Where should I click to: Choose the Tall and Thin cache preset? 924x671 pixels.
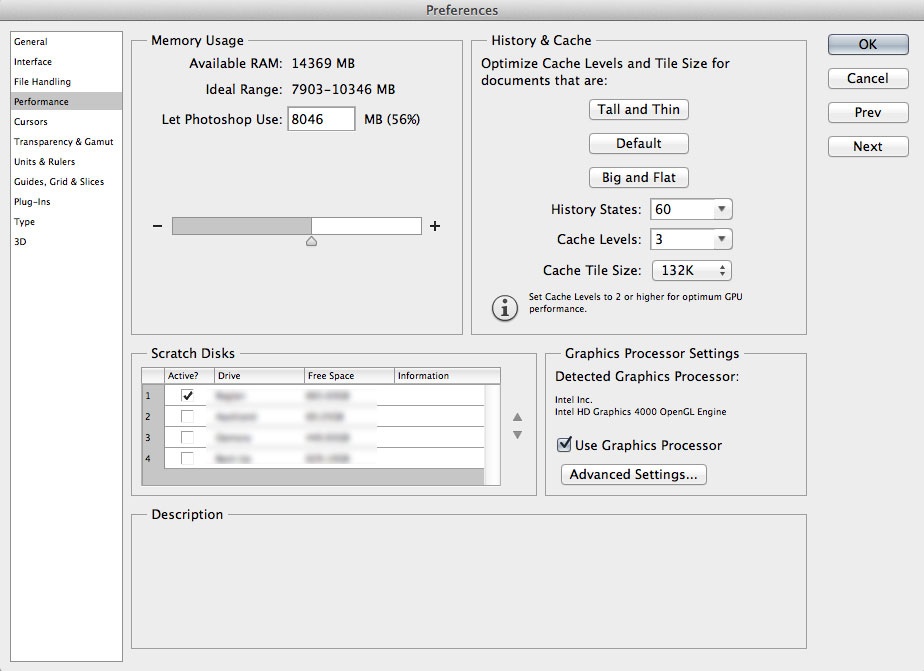click(x=639, y=110)
